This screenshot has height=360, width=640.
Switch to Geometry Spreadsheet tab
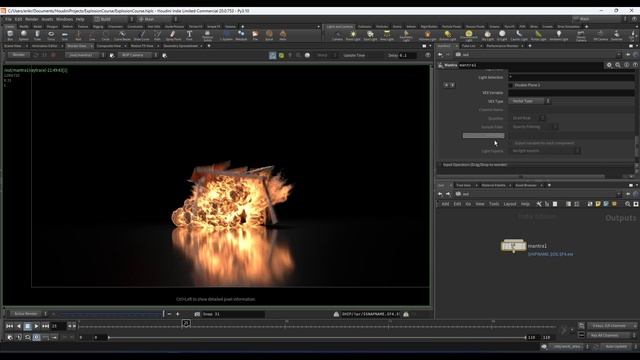180,46
